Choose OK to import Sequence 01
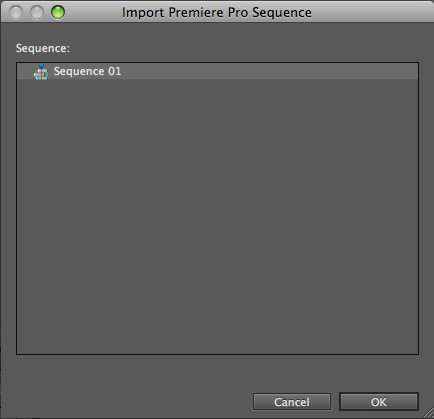Viewport: 434px width, 419px height. (x=379, y=402)
